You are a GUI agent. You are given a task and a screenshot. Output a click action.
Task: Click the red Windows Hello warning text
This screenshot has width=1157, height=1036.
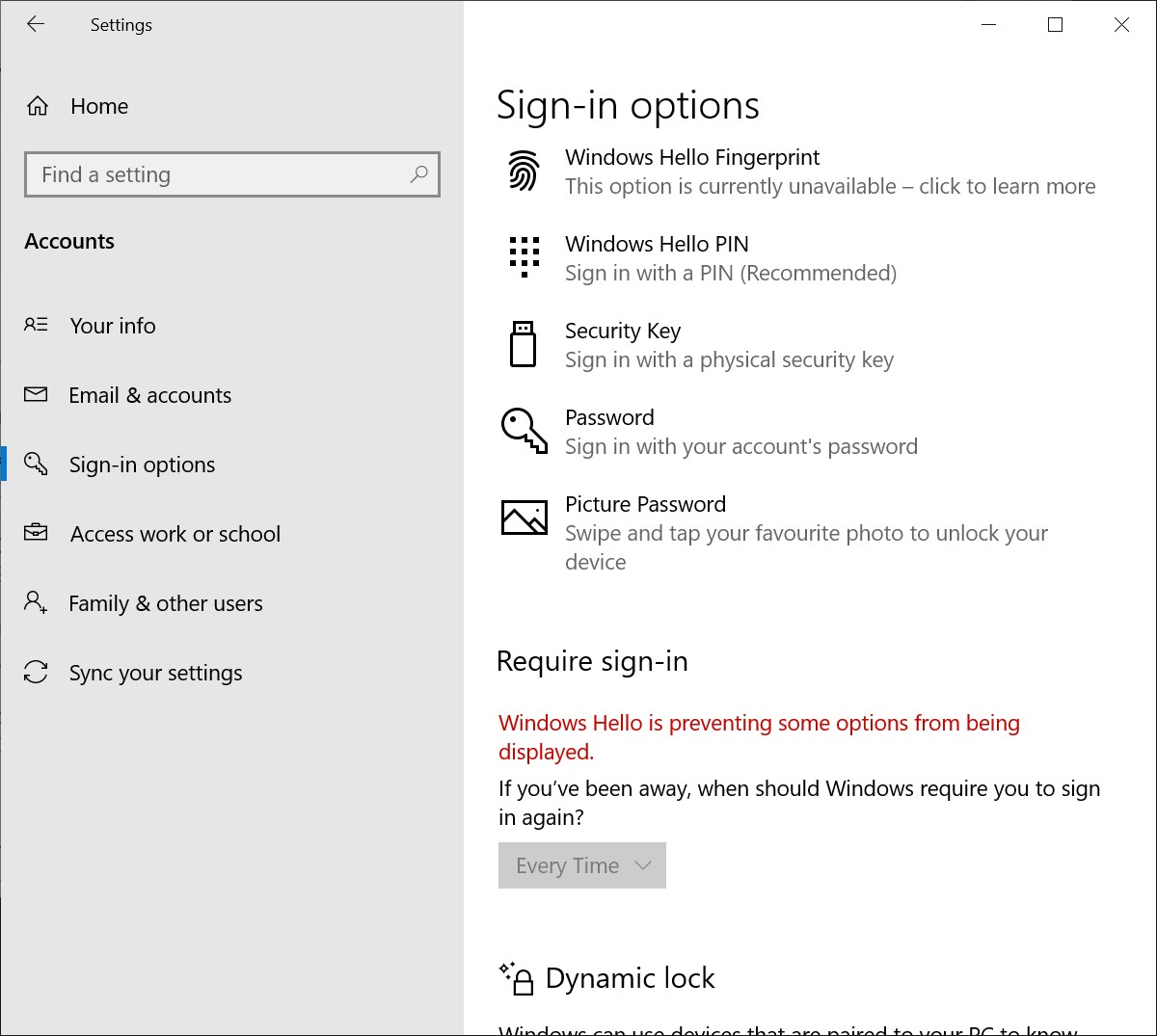click(x=759, y=737)
